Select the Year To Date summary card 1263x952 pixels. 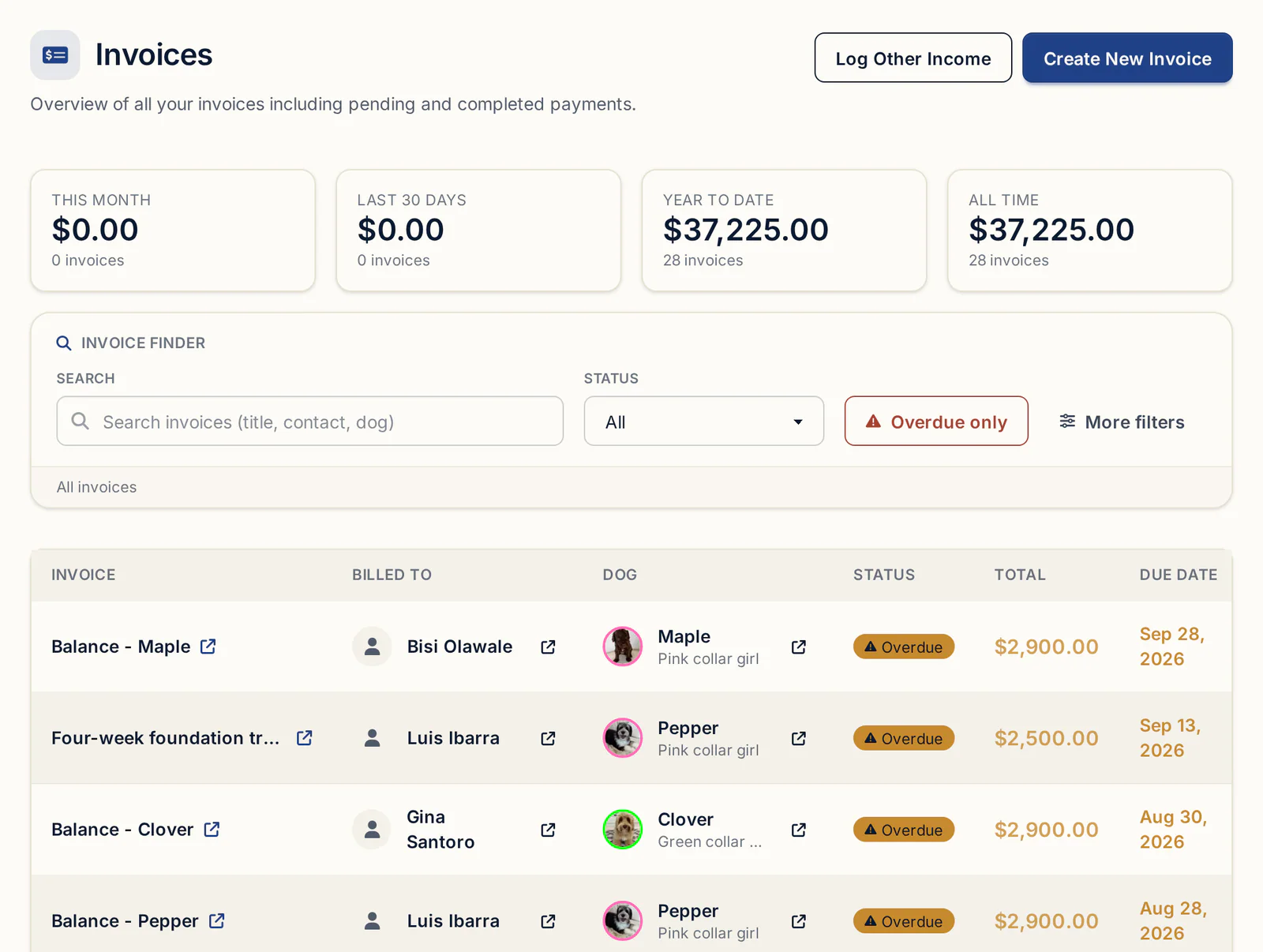pyautogui.click(x=784, y=231)
